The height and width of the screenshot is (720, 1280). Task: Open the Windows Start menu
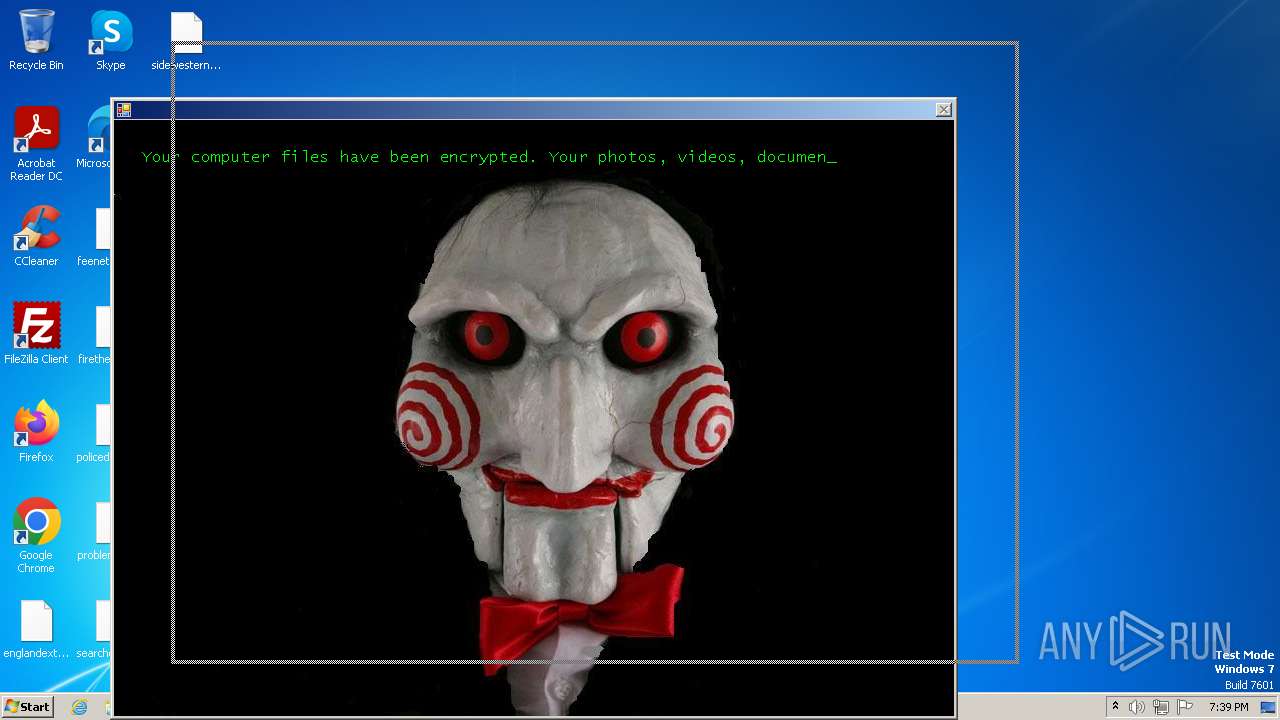[x=27, y=706]
